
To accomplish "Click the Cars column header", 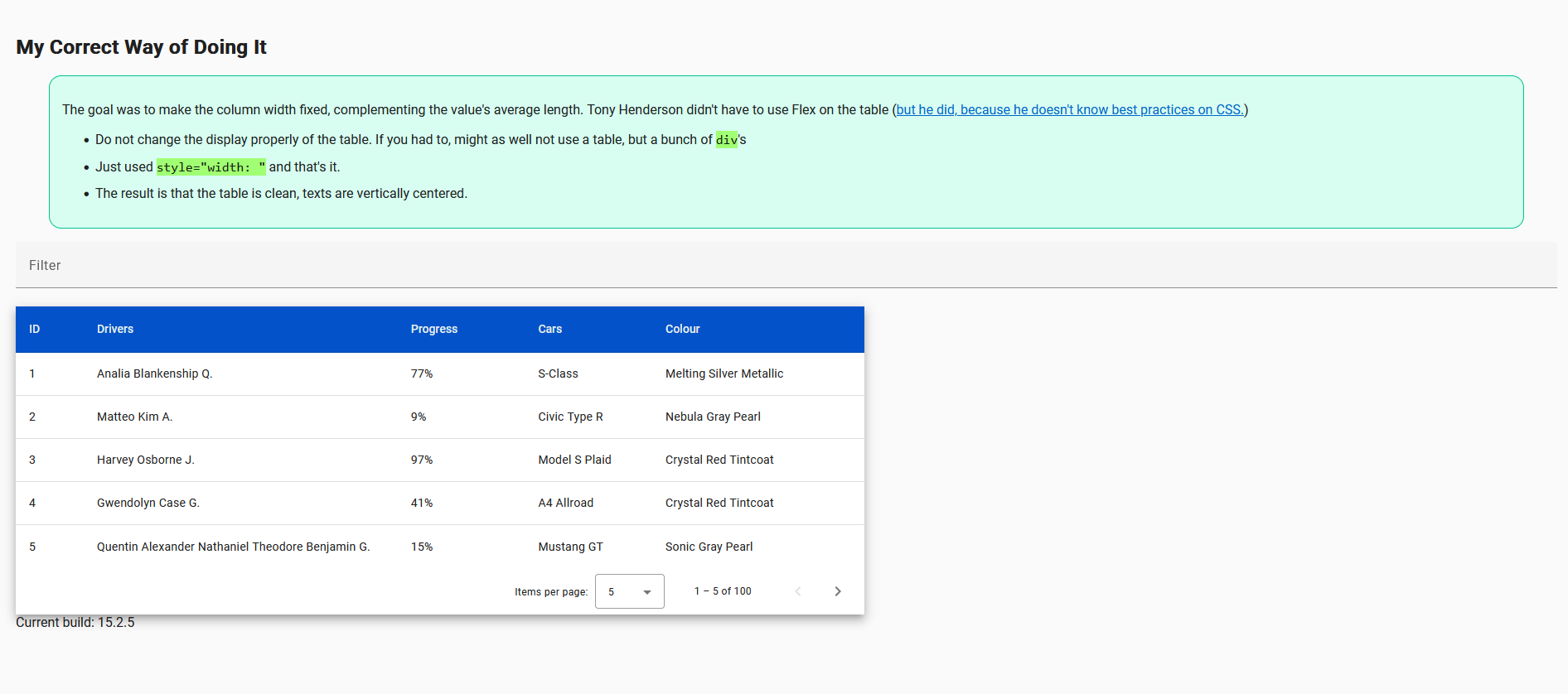I will (549, 330).
